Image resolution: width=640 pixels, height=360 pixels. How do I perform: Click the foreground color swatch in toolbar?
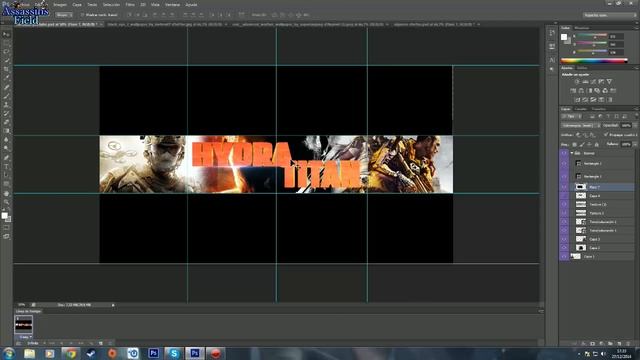pos(4,215)
